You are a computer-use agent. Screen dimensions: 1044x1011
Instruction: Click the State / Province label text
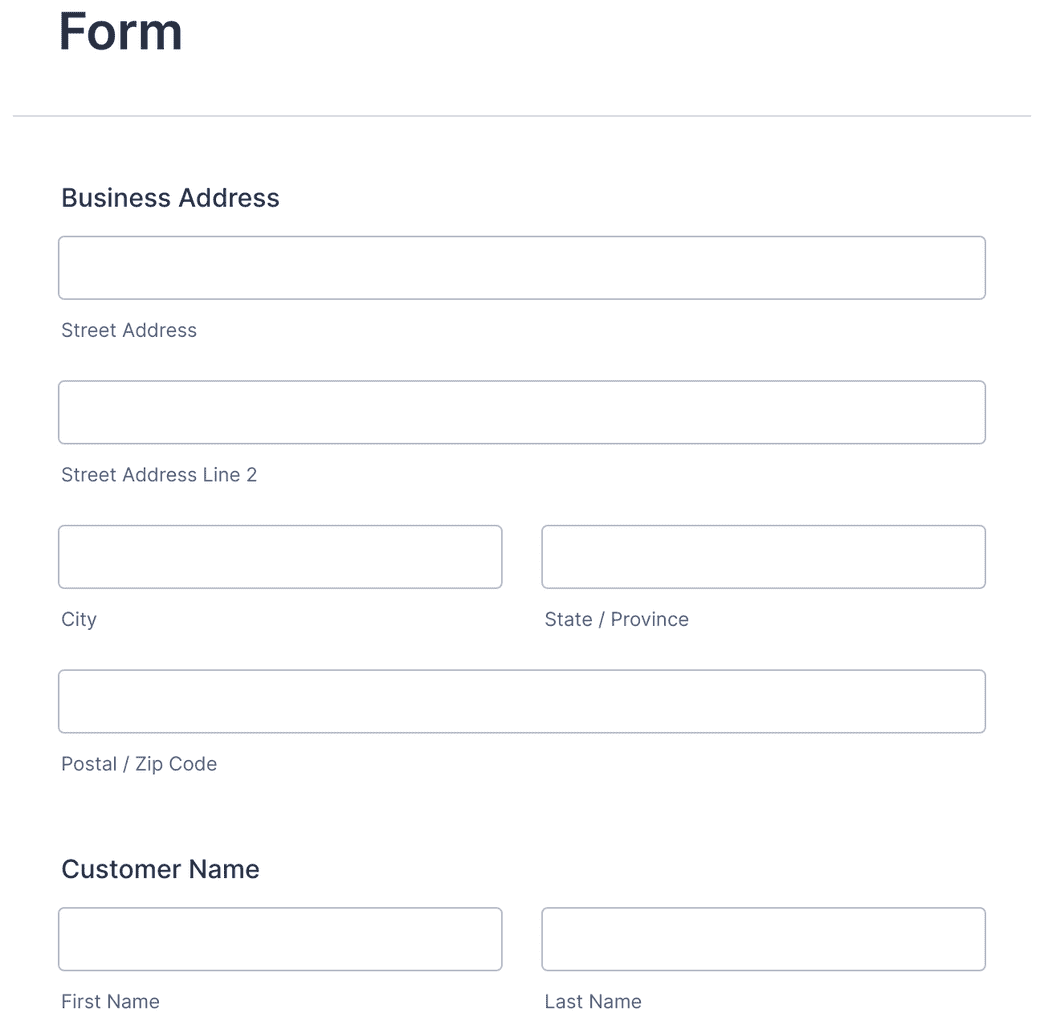617,619
